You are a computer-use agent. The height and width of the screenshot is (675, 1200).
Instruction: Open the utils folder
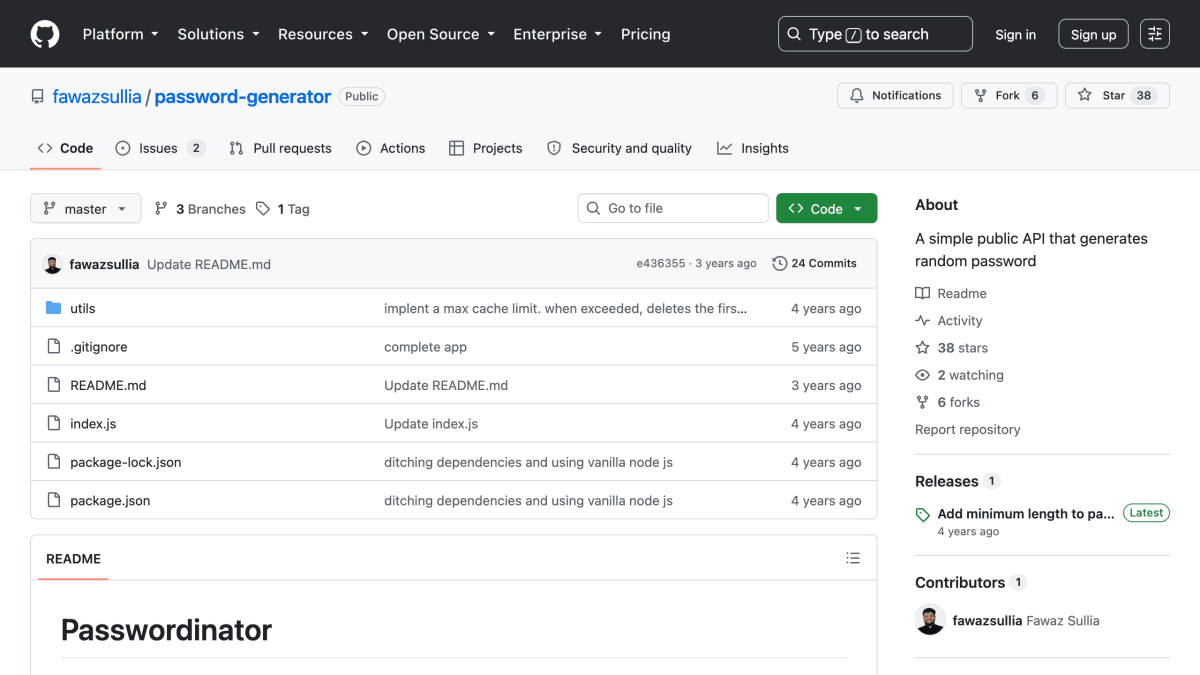pyautogui.click(x=83, y=309)
